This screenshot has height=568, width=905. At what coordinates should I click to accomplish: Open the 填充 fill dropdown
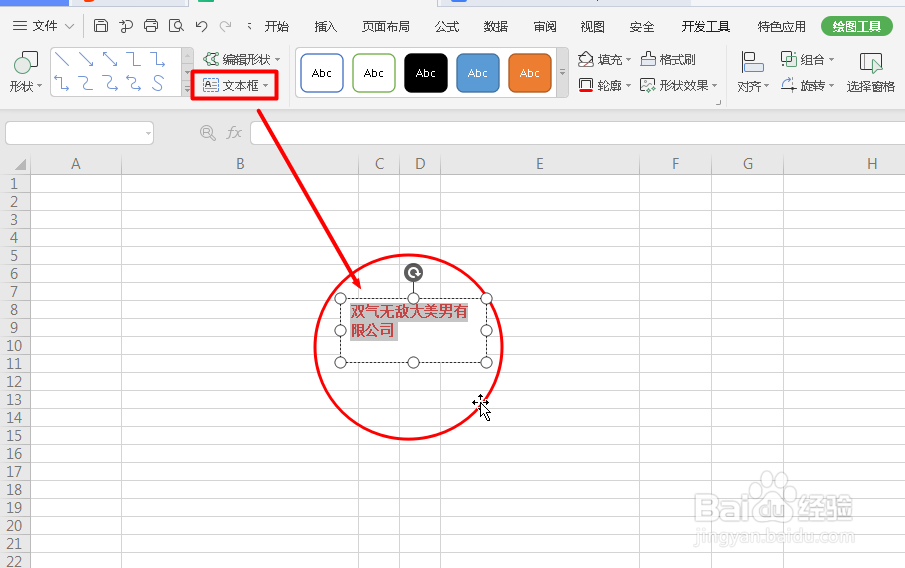click(x=604, y=59)
